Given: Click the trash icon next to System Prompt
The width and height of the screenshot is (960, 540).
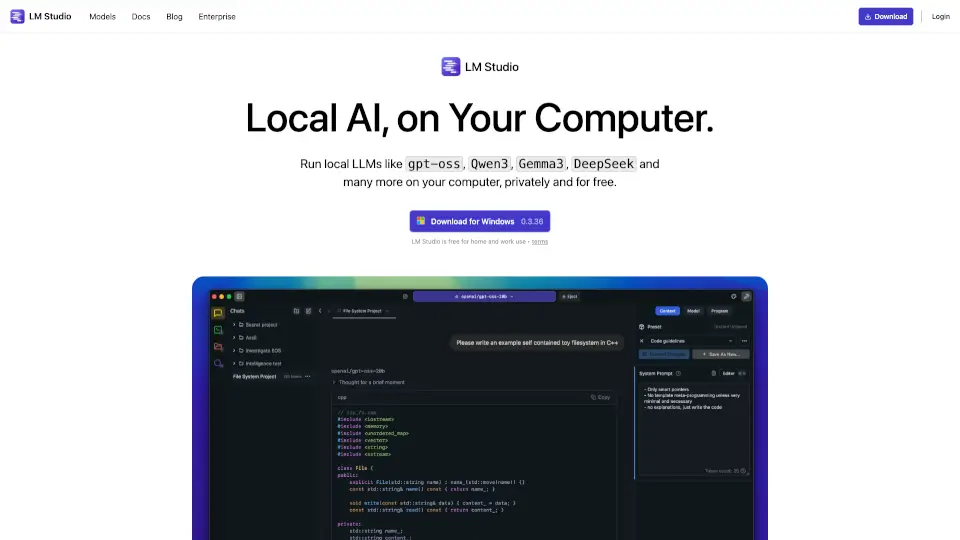Looking at the screenshot, I should (713, 373).
